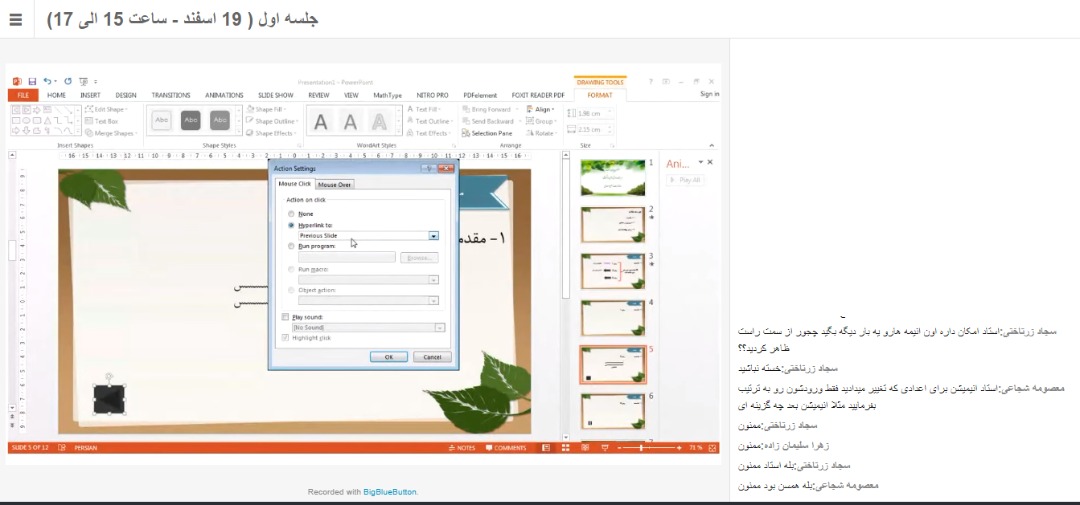Open the Notes pane from status bar
1080x505 pixels.
pos(464,448)
